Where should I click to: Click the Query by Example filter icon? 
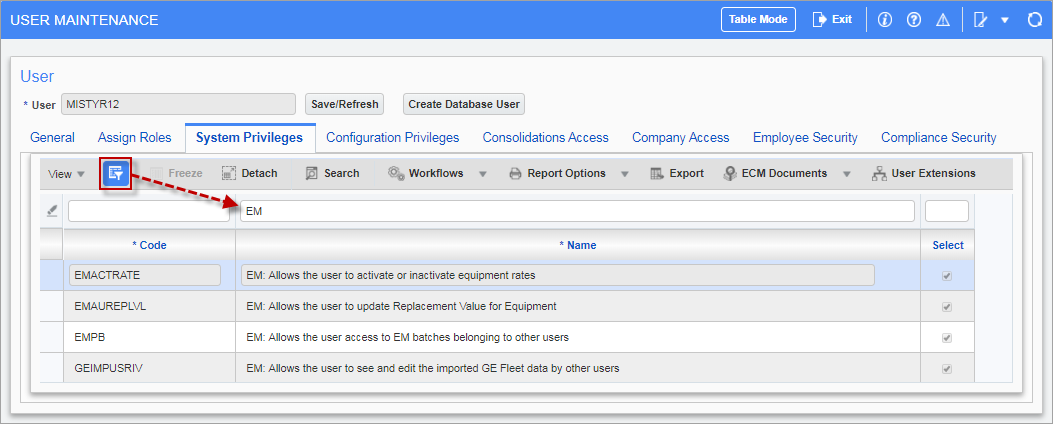coord(115,173)
